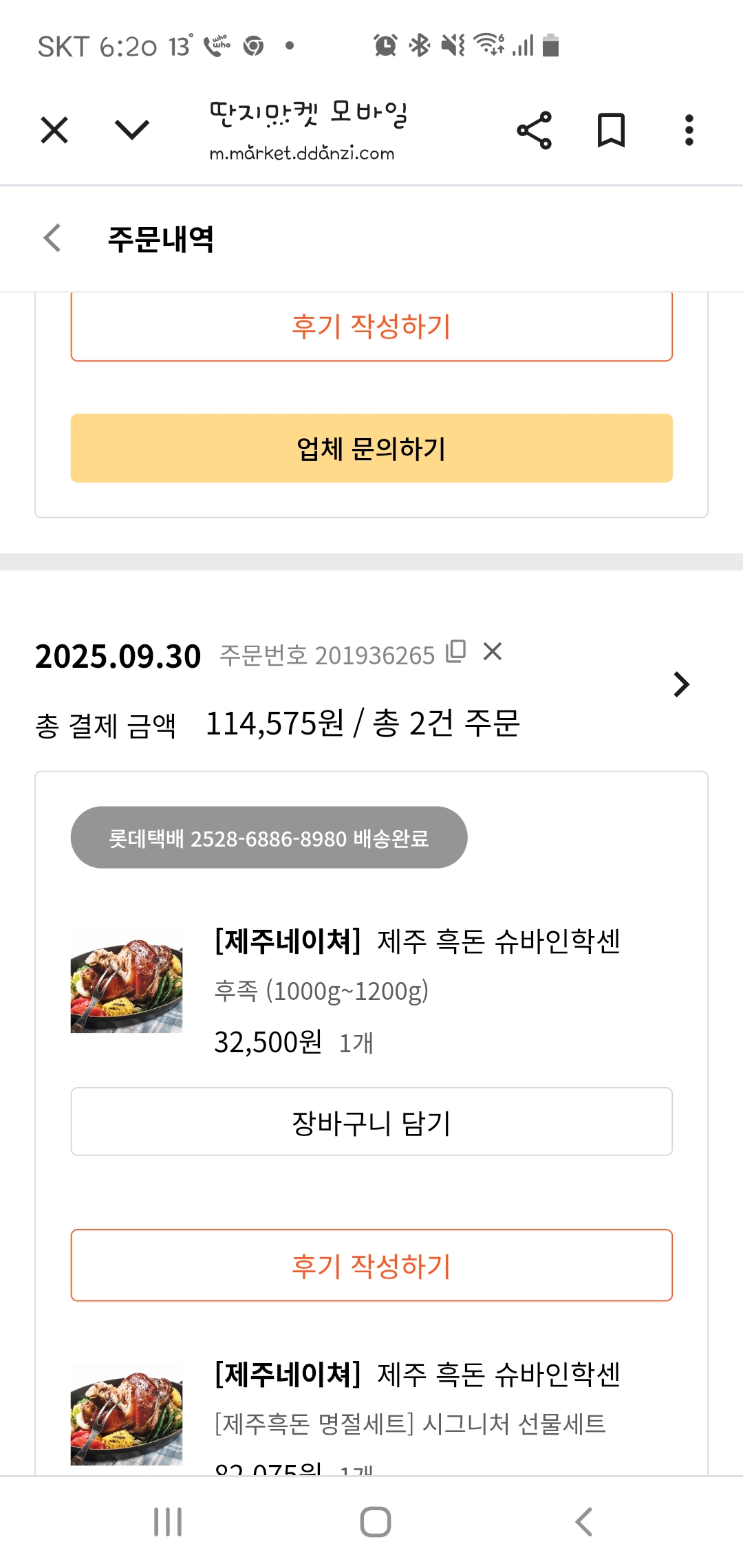Tap the share icon in browser bar
743x1568 pixels.
tap(535, 130)
